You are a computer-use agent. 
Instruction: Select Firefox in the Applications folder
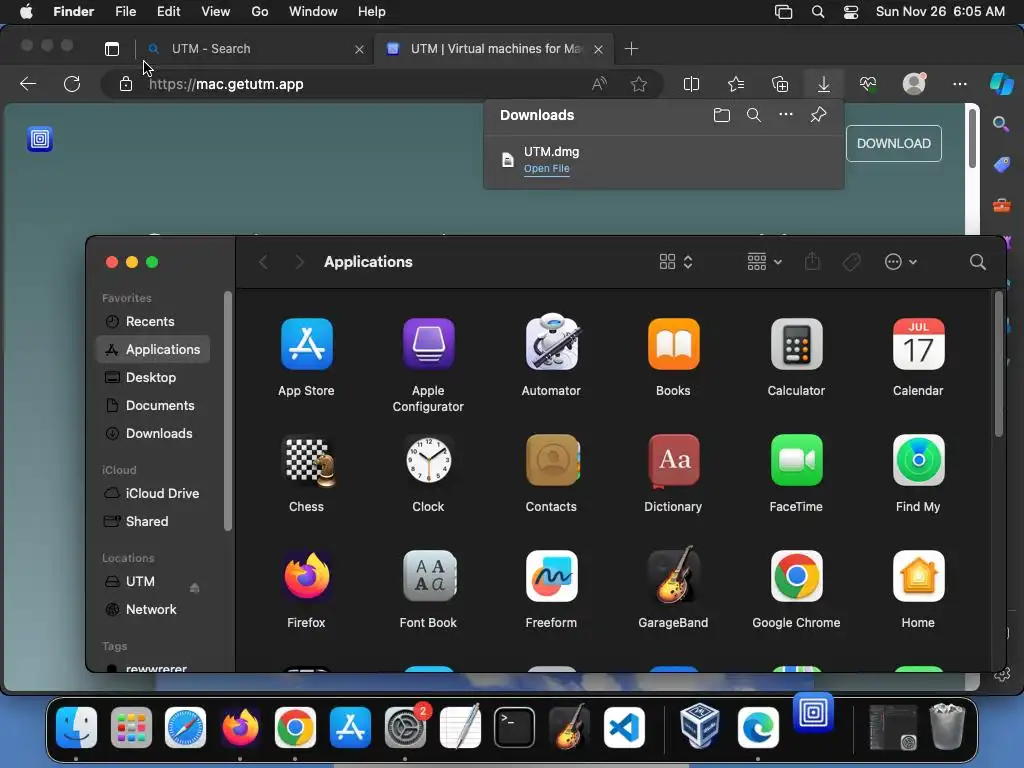(x=306, y=576)
